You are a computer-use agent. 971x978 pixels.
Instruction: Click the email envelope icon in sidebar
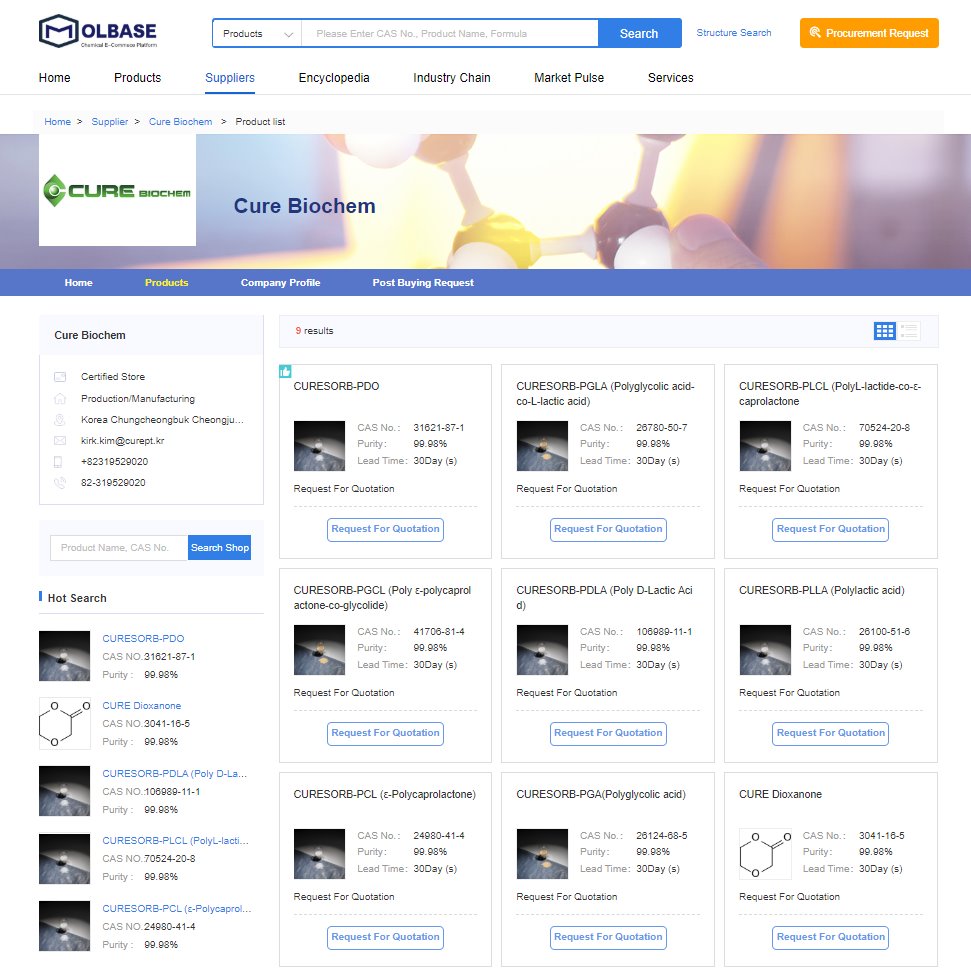click(x=60, y=441)
